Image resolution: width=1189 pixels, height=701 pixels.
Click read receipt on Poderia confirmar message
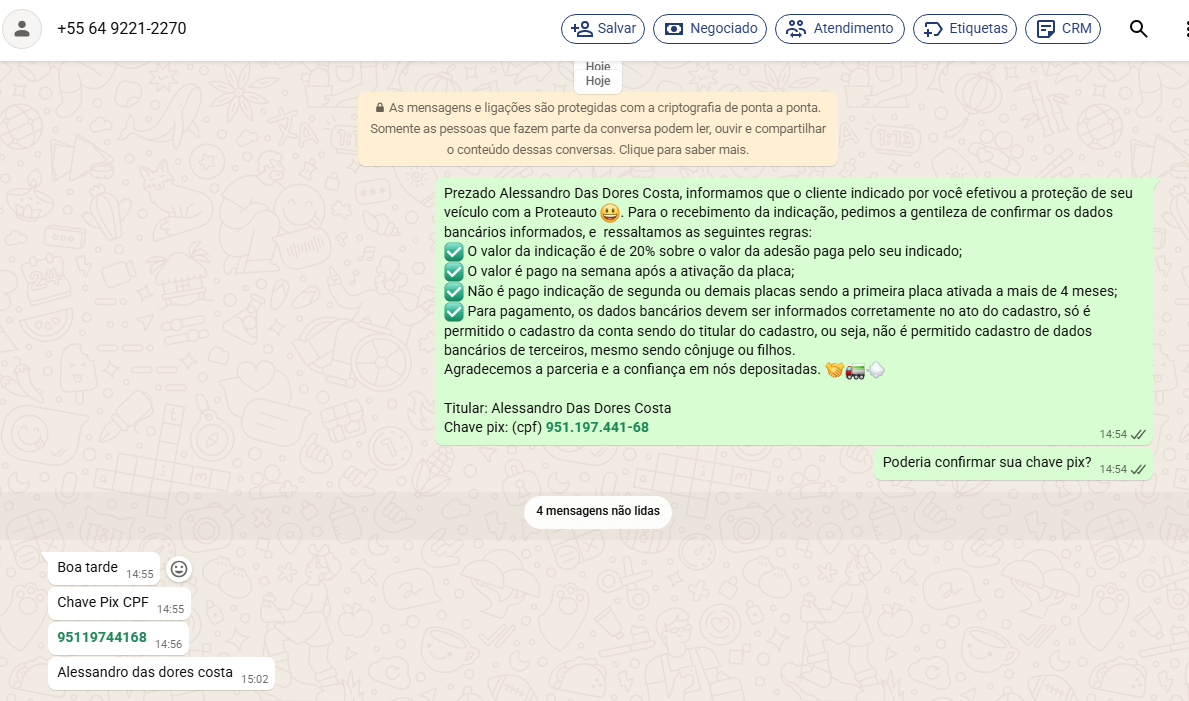1138,469
